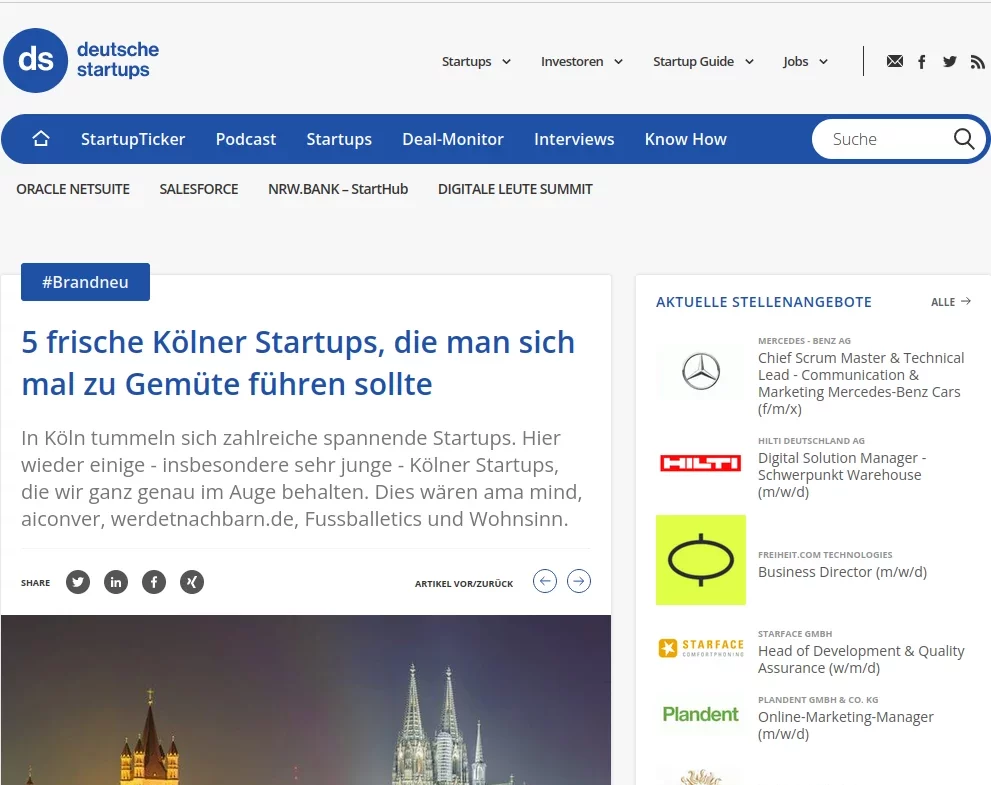This screenshot has width=991, height=785.
Task: Expand the Investoren dropdown menu
Action: 581,62
